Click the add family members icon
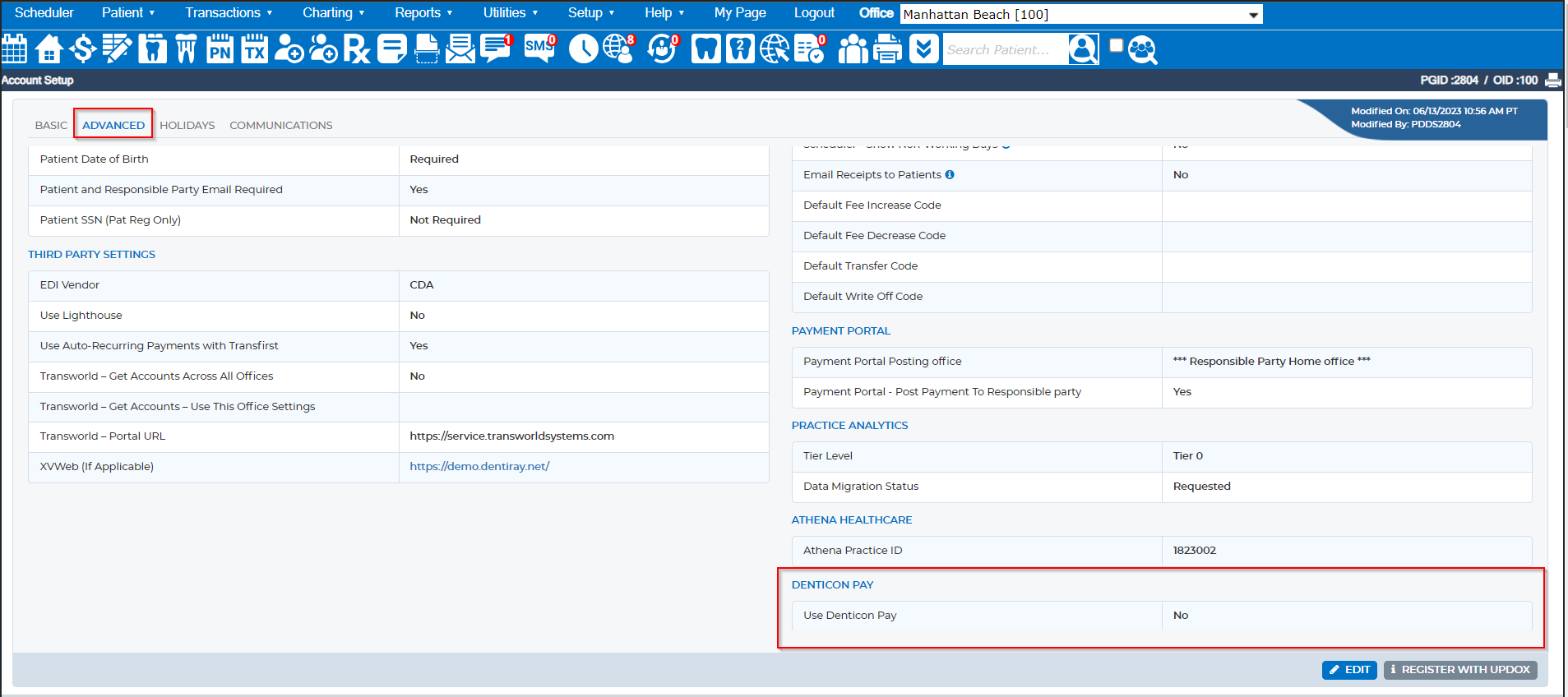Screen dimensions: 1568x697 [323, 49]
